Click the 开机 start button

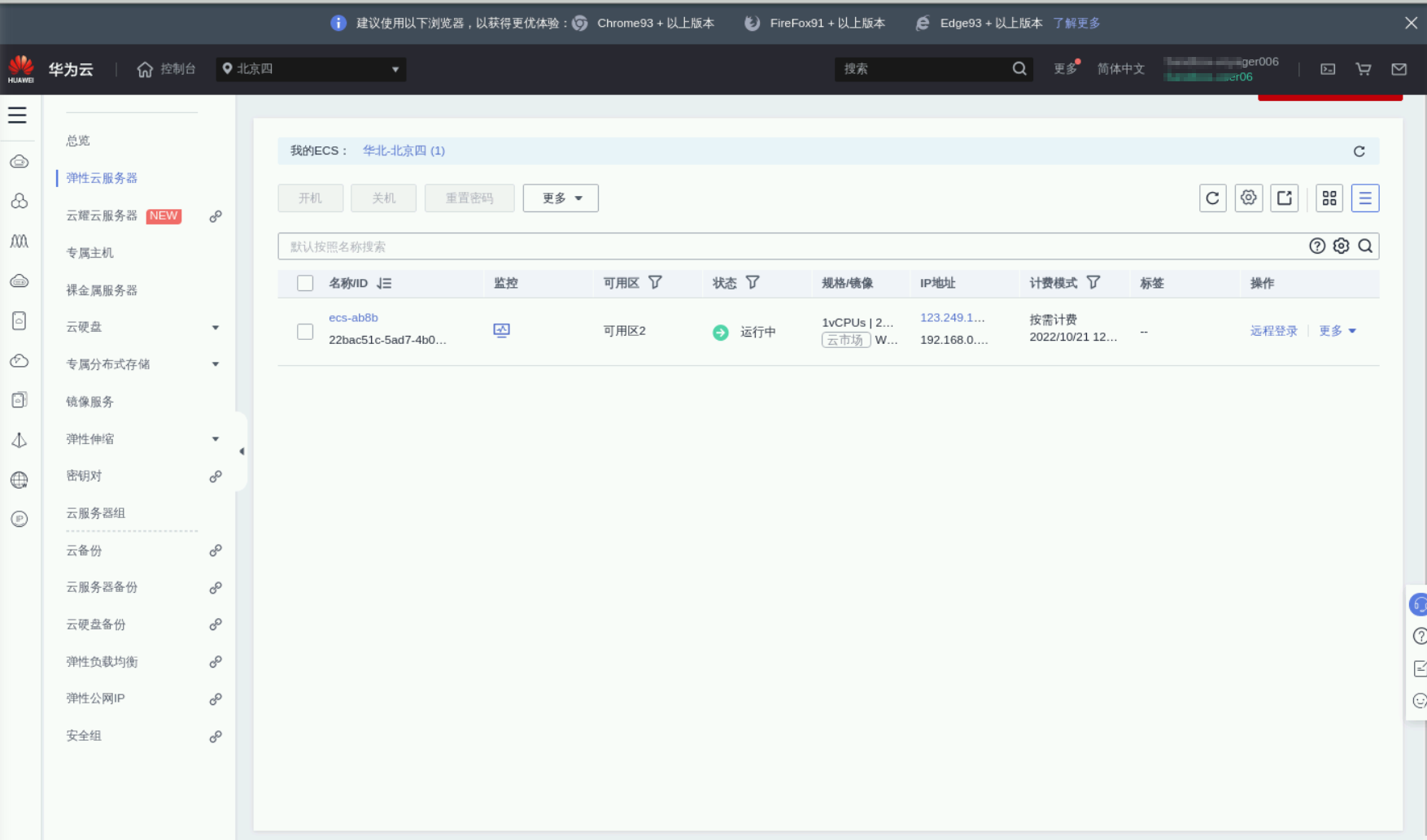pyautogui.click(x=310, y=198)
